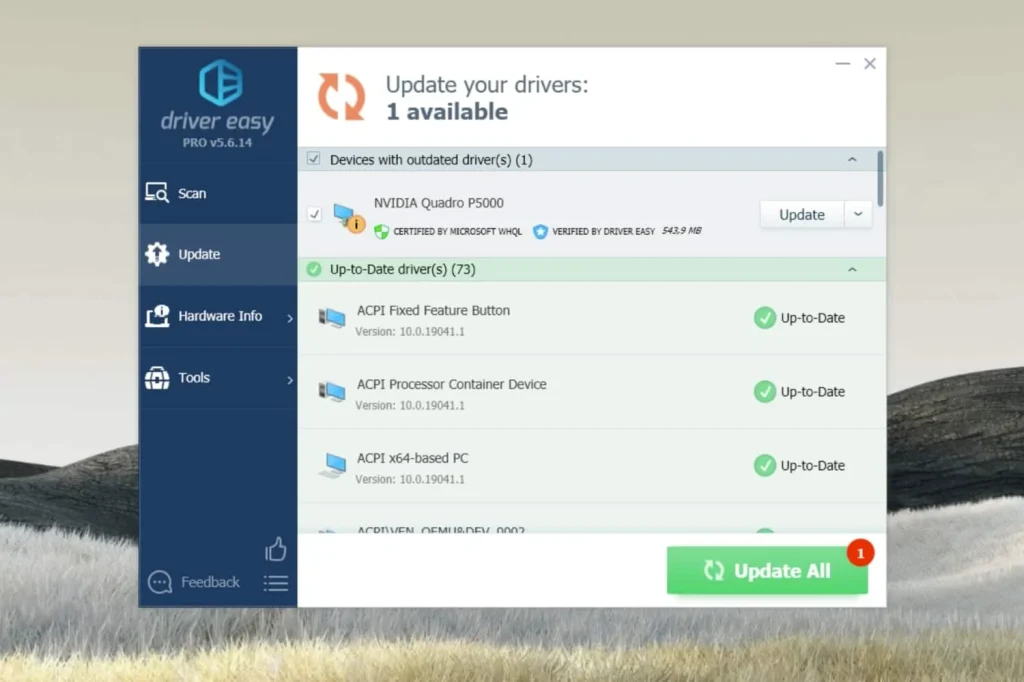This screenshot has width=1024, height=682.
Task: Click the driver list vertical scrollbar
Action: click(880, 178)
